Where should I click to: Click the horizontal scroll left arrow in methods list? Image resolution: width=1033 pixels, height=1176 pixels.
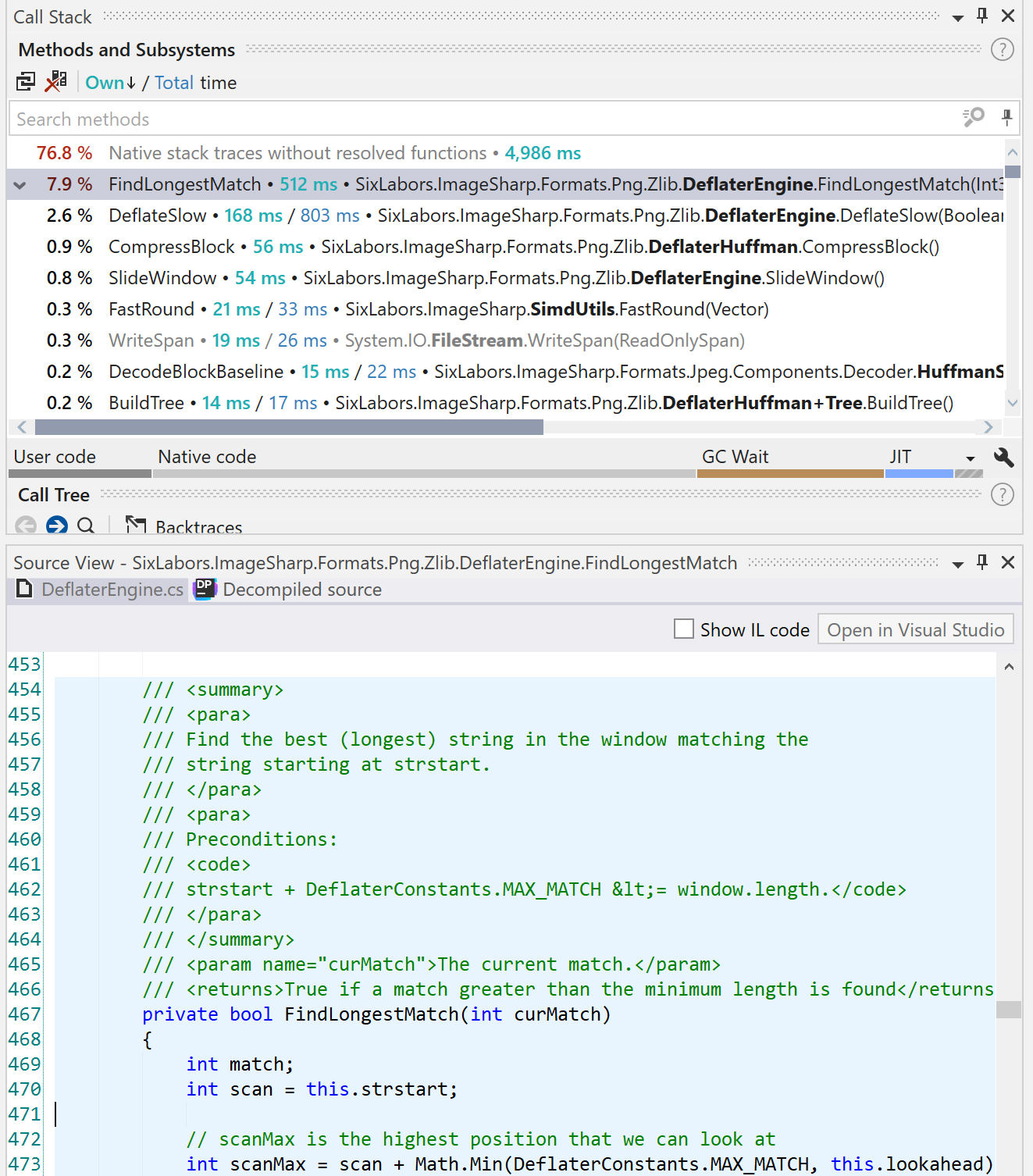click(x=22, y=427)
